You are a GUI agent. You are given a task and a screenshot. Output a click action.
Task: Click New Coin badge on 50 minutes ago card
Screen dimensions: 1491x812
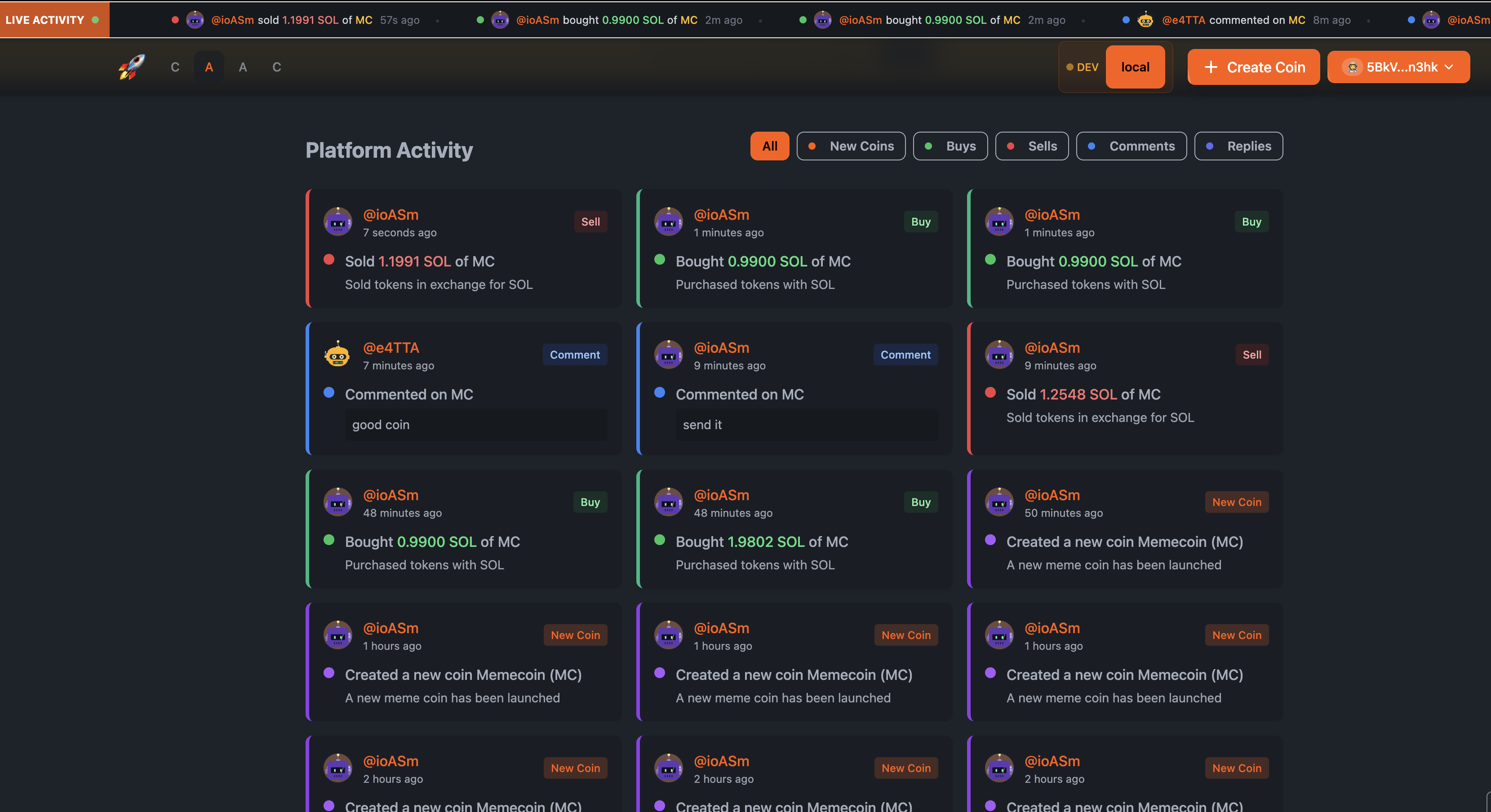tap(1237, 502)
